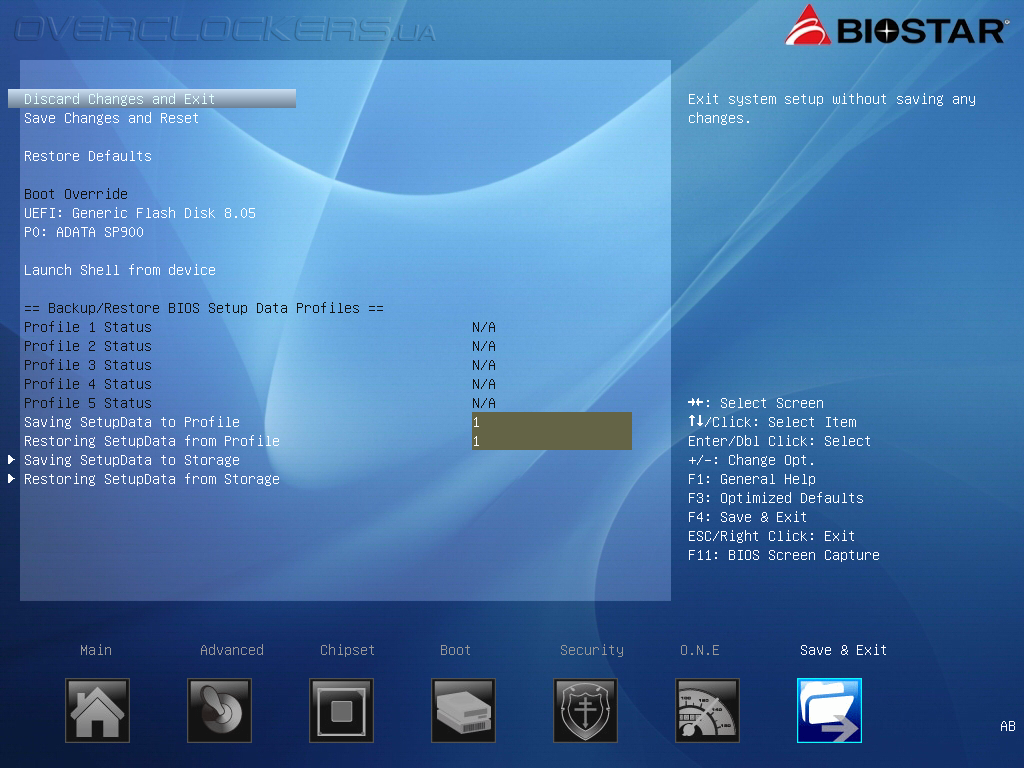Select Saving SetupData to Profile label
The height and width of the screenshot is (768, 1024).
132,423
